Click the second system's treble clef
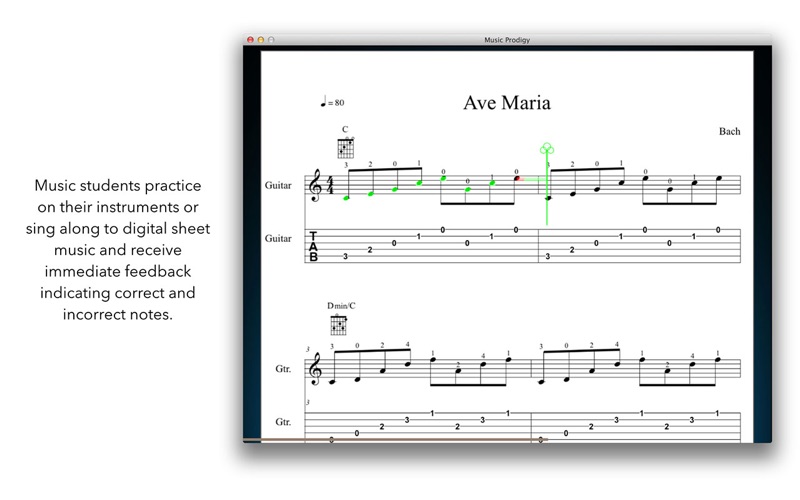Screen dimensions: 800x500 click(315, 368)
